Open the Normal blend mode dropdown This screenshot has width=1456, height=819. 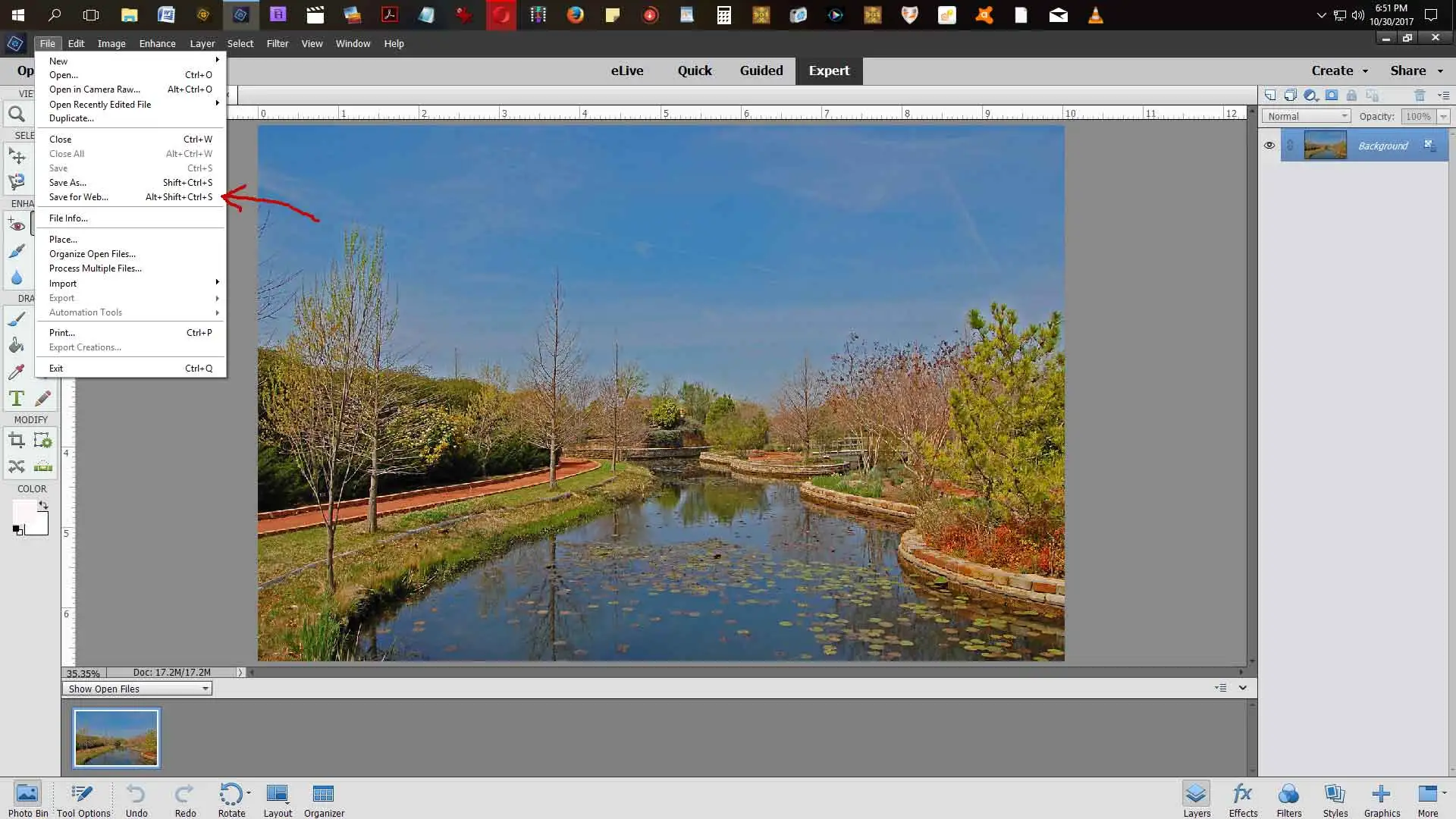point(1307,116)
